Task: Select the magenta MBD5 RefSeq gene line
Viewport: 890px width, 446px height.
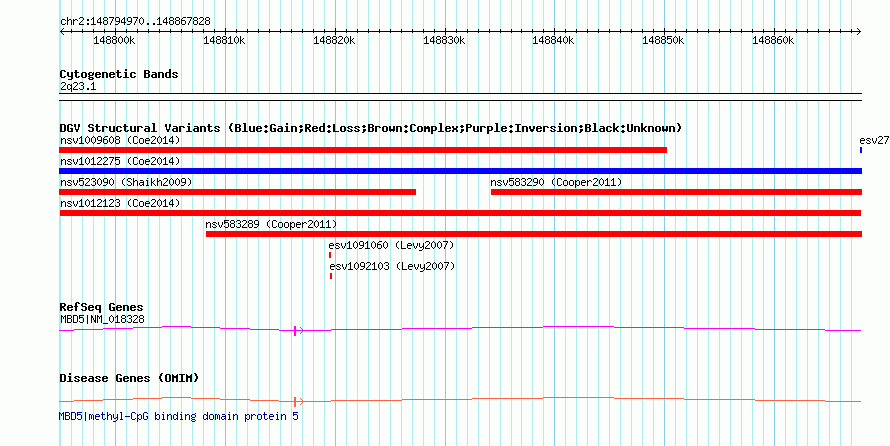Action: [x=460, y=329]
